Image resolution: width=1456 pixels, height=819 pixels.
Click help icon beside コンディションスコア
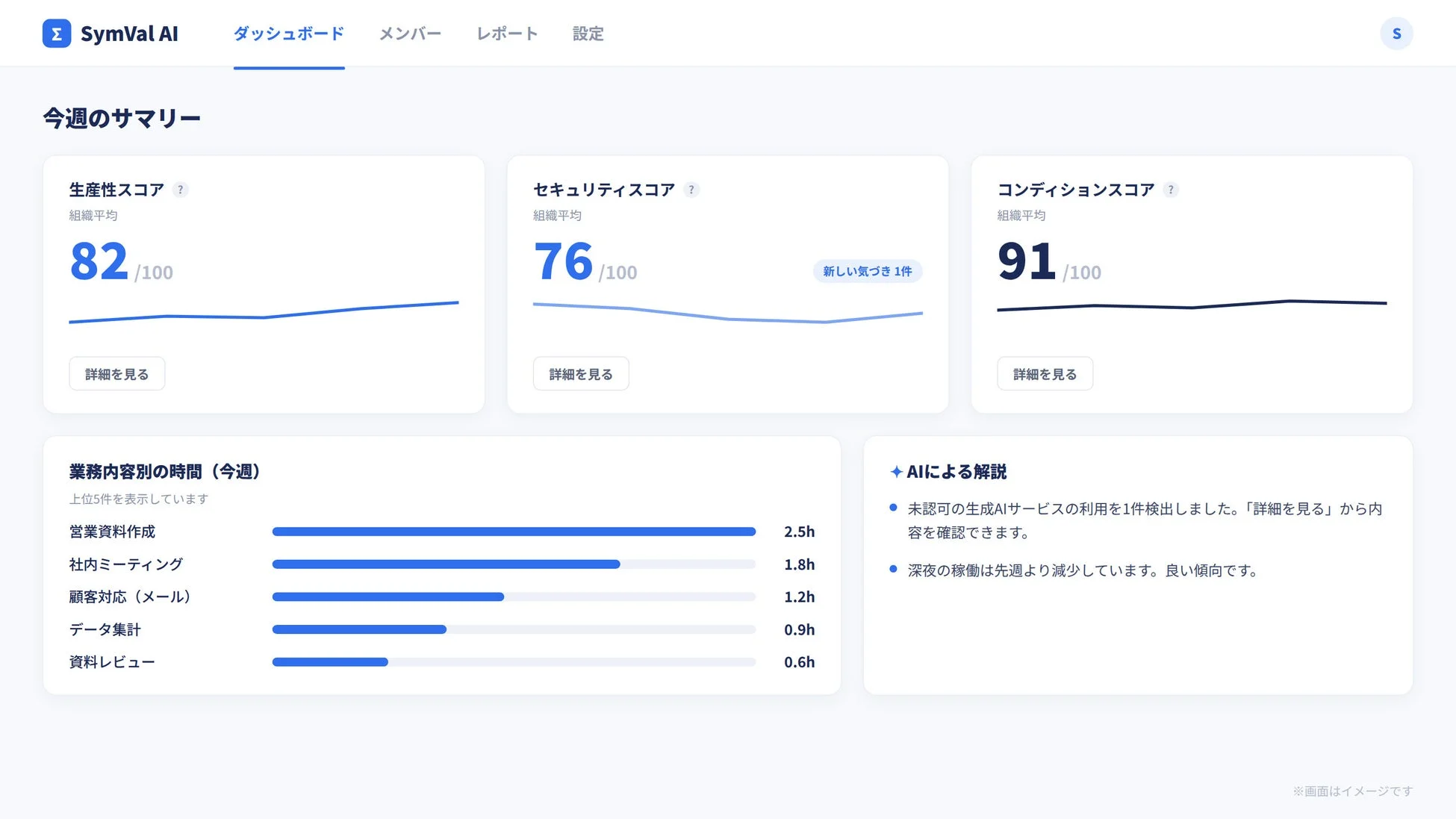pyautogui.click(x=1171, y=190)
